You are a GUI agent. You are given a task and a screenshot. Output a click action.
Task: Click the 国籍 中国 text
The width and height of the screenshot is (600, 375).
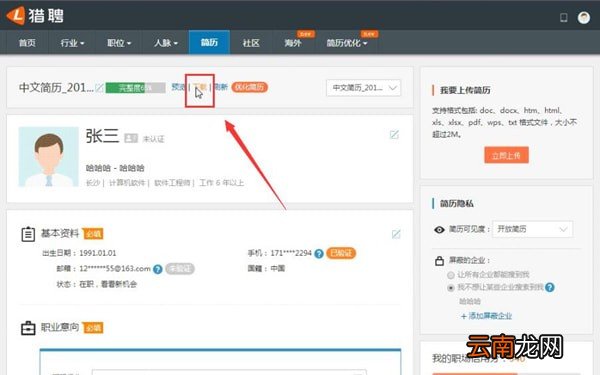point(266,268)
